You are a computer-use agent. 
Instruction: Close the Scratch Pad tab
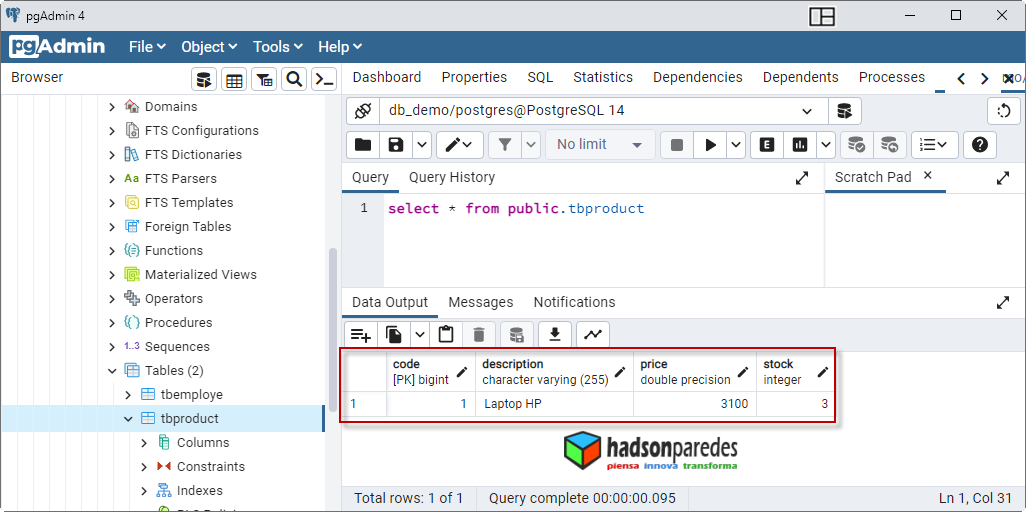(x=927, y=175)
